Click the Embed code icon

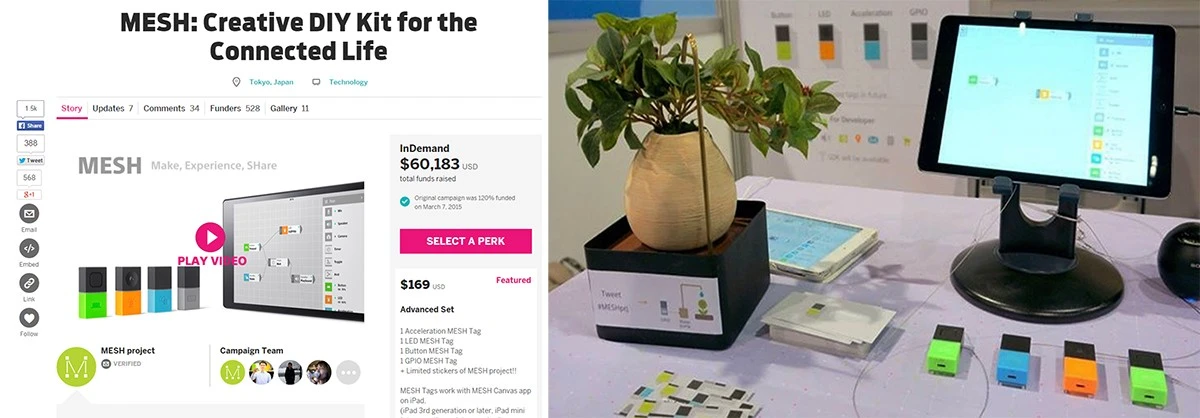(30, 249)
